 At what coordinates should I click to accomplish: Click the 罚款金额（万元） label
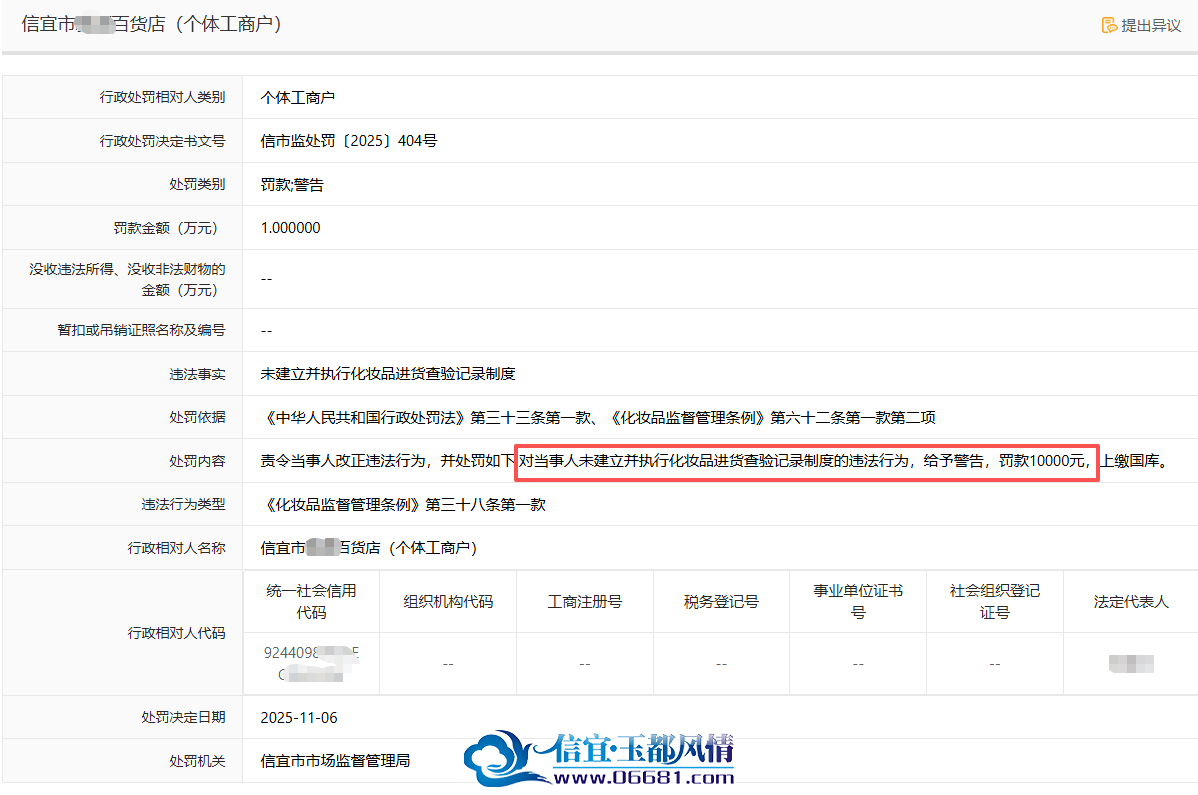(169, 228)
